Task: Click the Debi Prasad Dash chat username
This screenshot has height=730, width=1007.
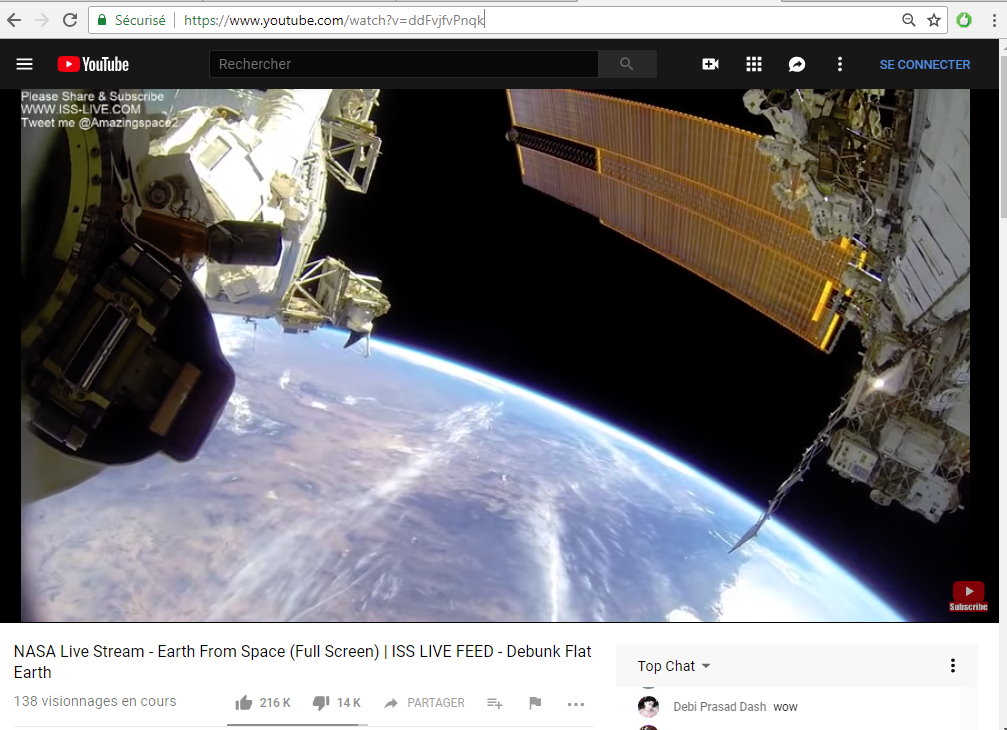Action: (x=719, y=707)
